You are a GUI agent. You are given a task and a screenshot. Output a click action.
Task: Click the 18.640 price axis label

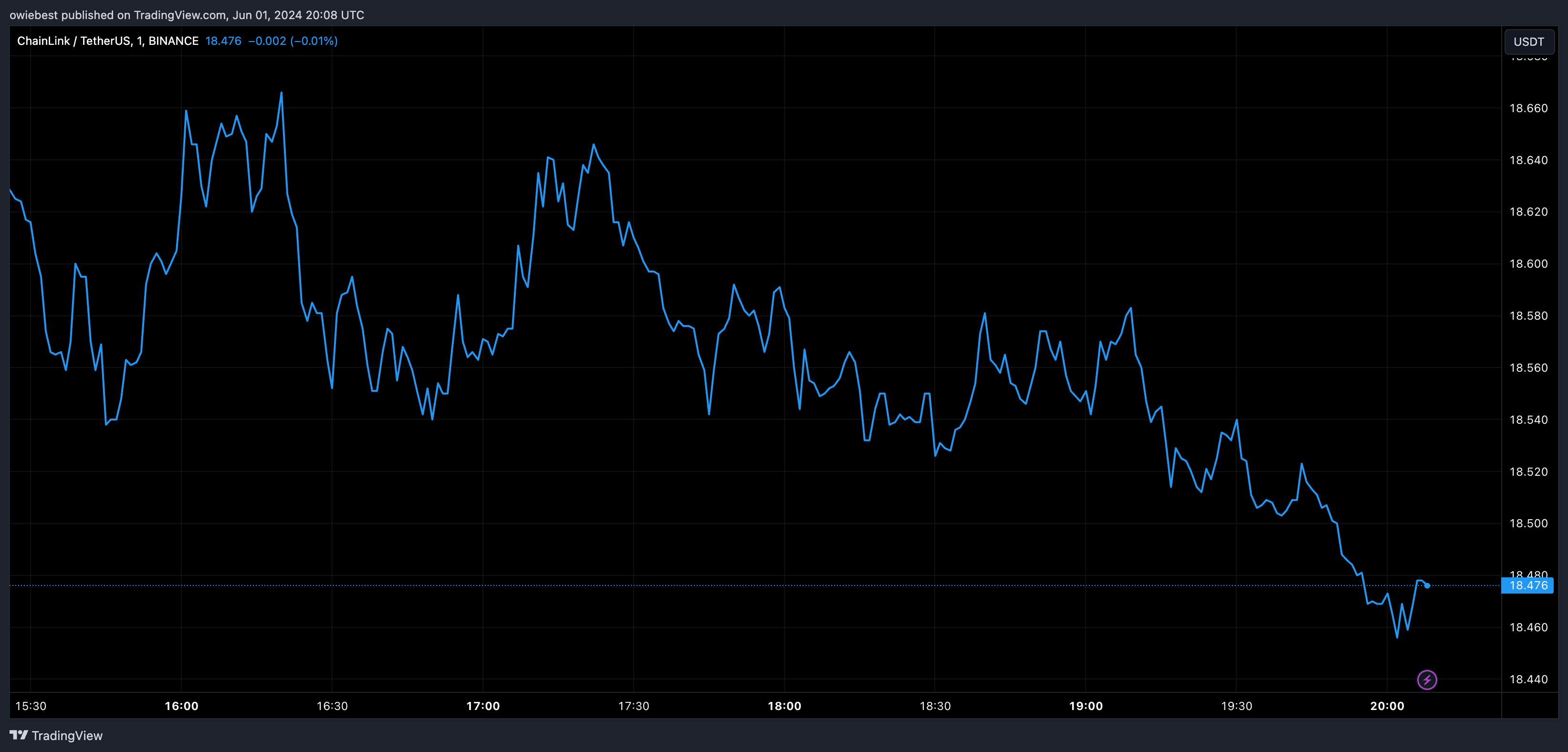point(1528,160)
